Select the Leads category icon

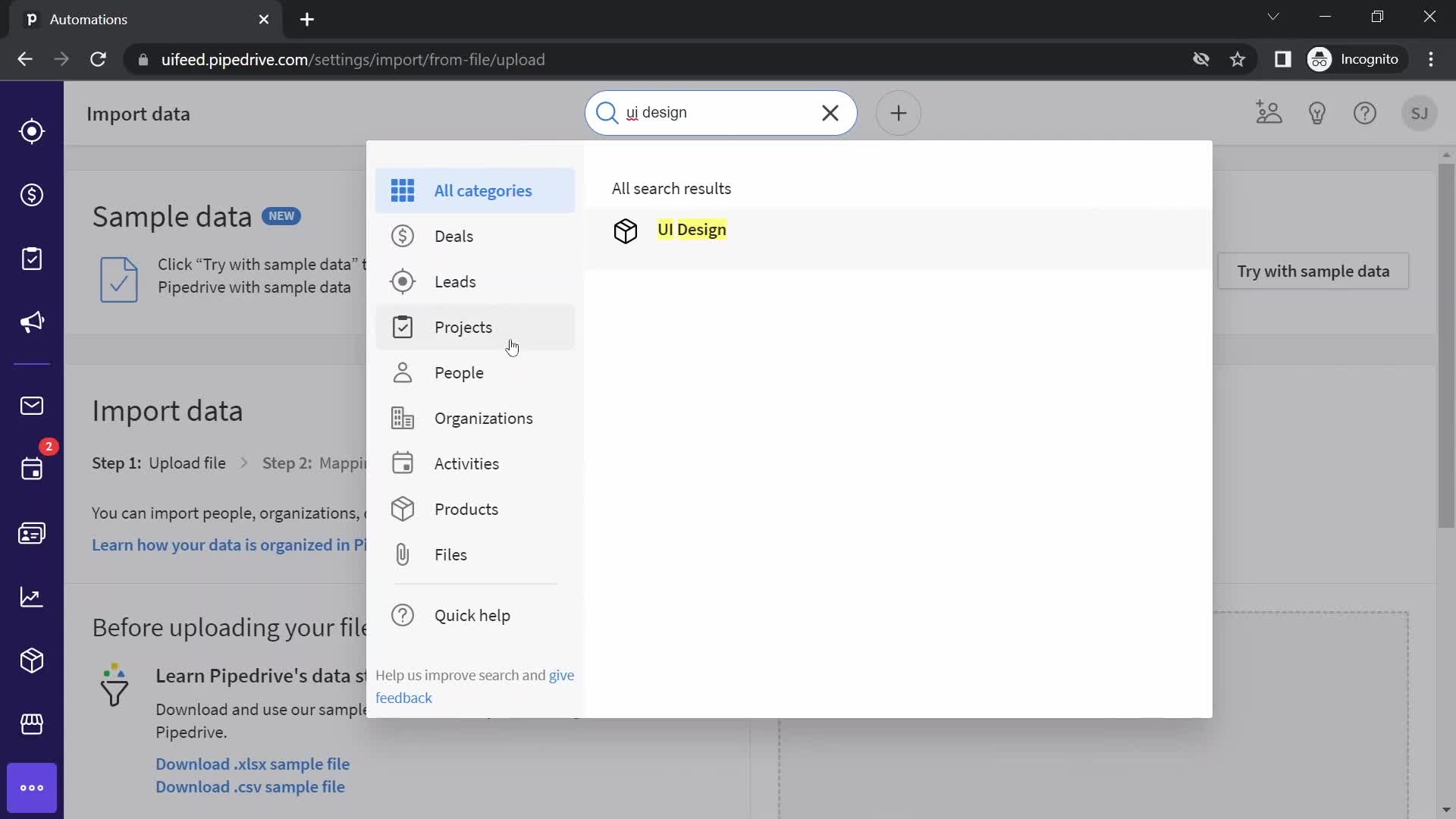(x=403, y=282)
